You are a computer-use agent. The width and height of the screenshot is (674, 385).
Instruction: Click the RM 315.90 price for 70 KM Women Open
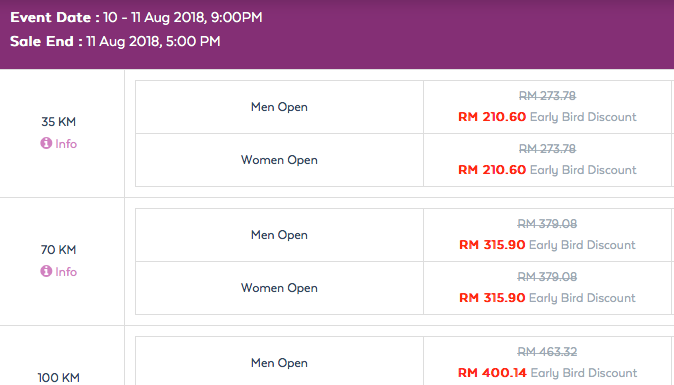click(492, 298)
